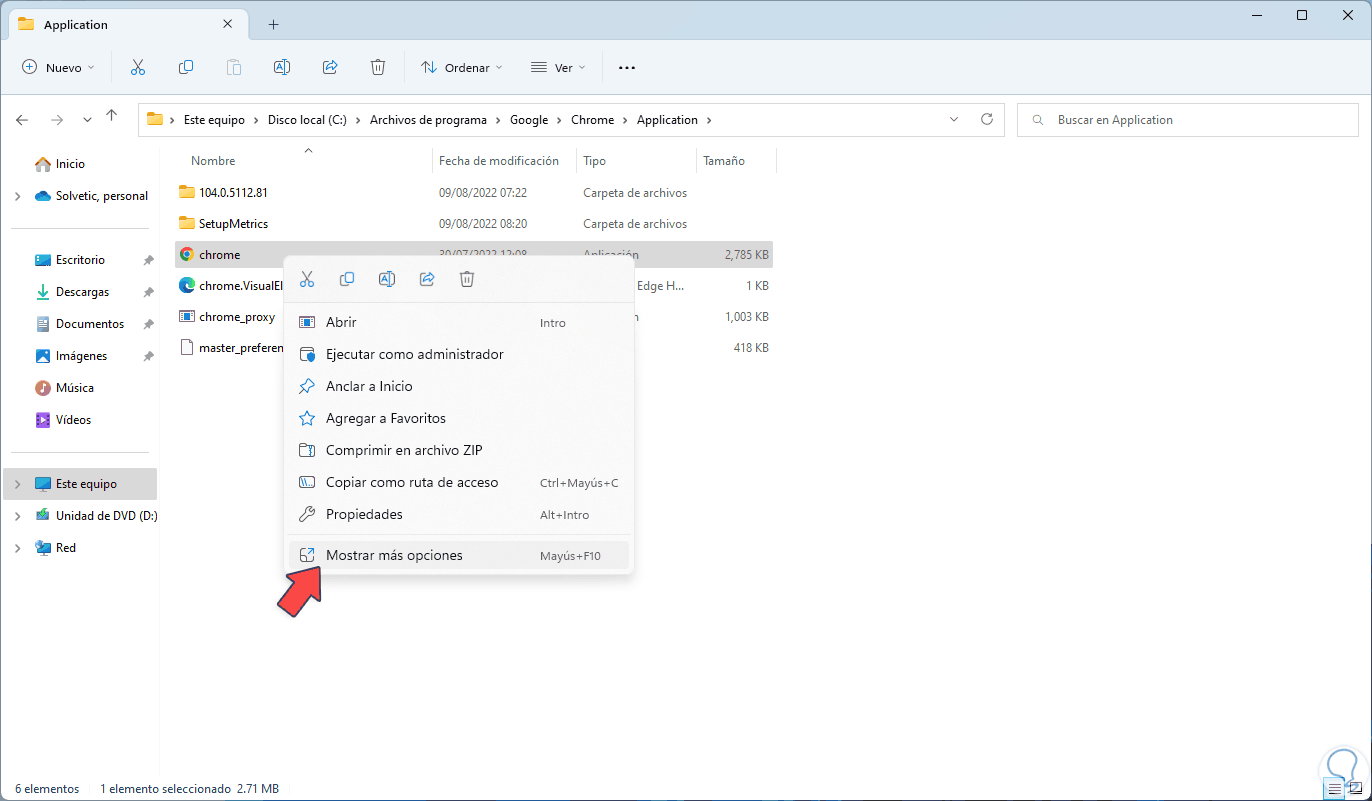Sort by the Nombre column header
This screenshot has height=801, width=1372.
(213, 161)
